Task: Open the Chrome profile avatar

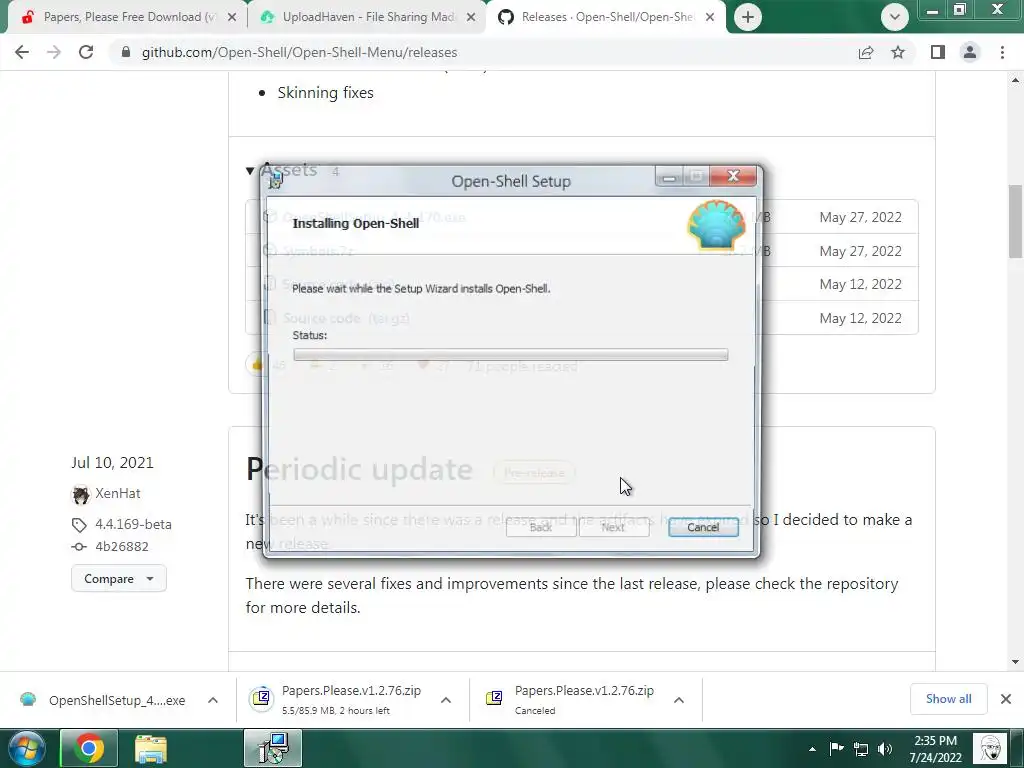Action: point(970,52)
